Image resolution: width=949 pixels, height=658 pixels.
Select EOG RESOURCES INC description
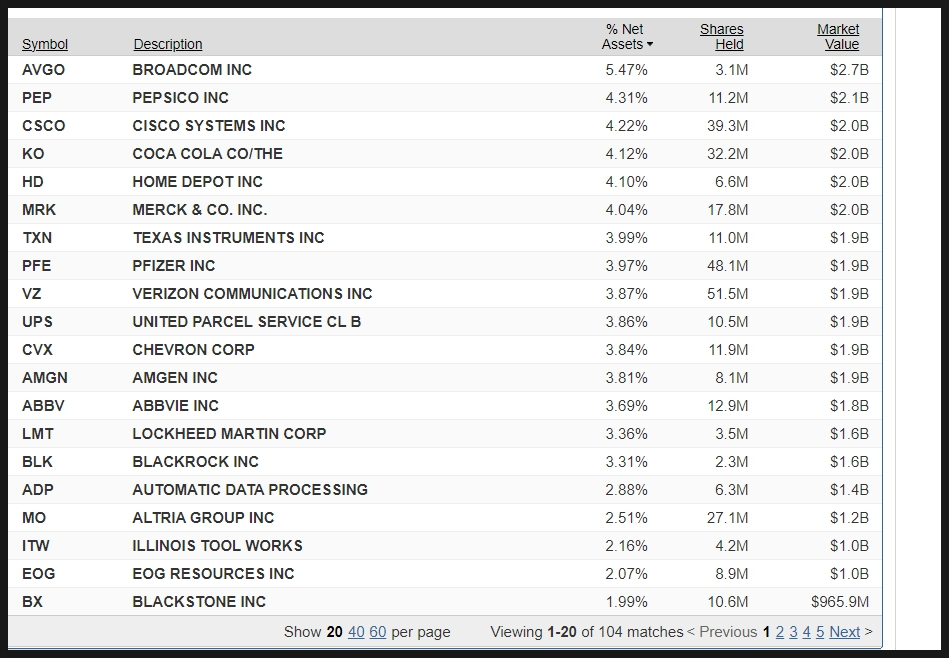(x=214, y=574)
